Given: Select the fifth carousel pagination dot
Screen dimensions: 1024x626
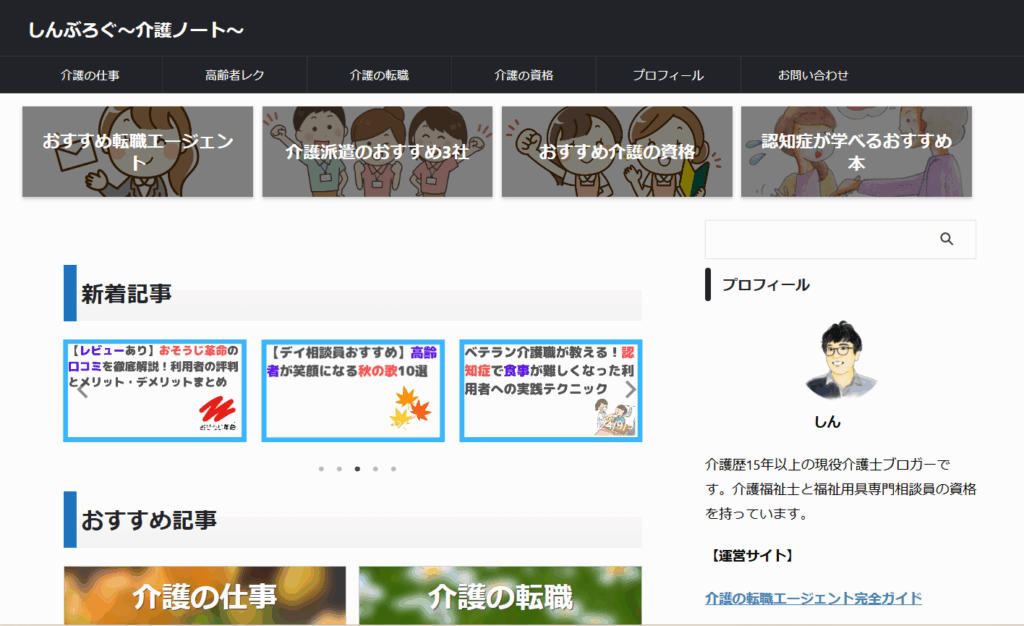Looking at the screenshot, I should coord(393,468).
